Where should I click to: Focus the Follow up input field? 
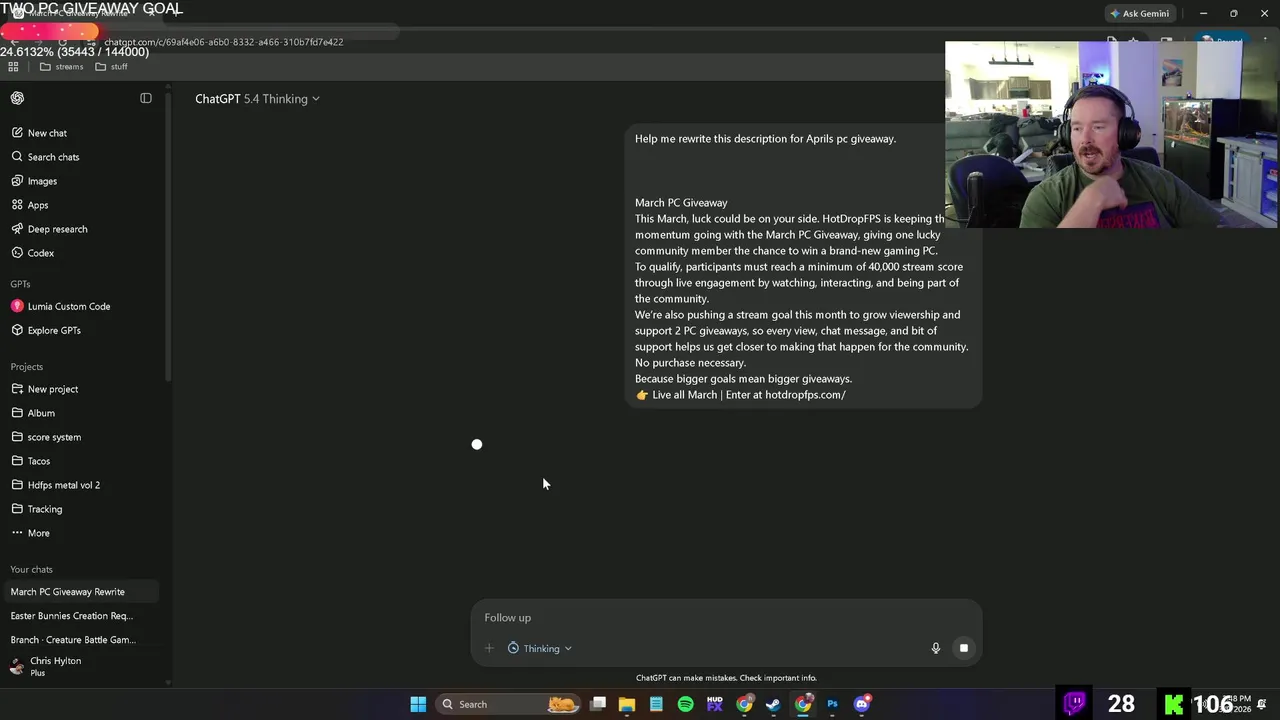pyautogui.click(x=726, y=618)
